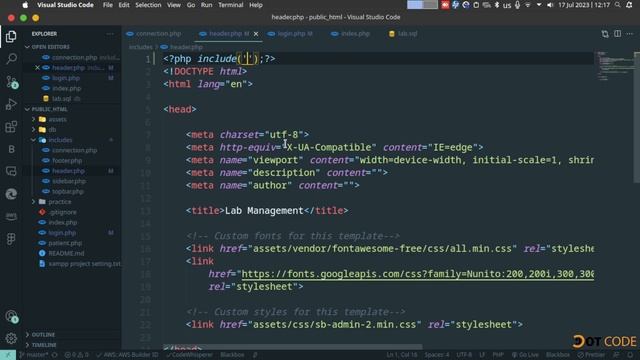Expand the practice folder
640x360 pixels.
(x=33, y=202)
